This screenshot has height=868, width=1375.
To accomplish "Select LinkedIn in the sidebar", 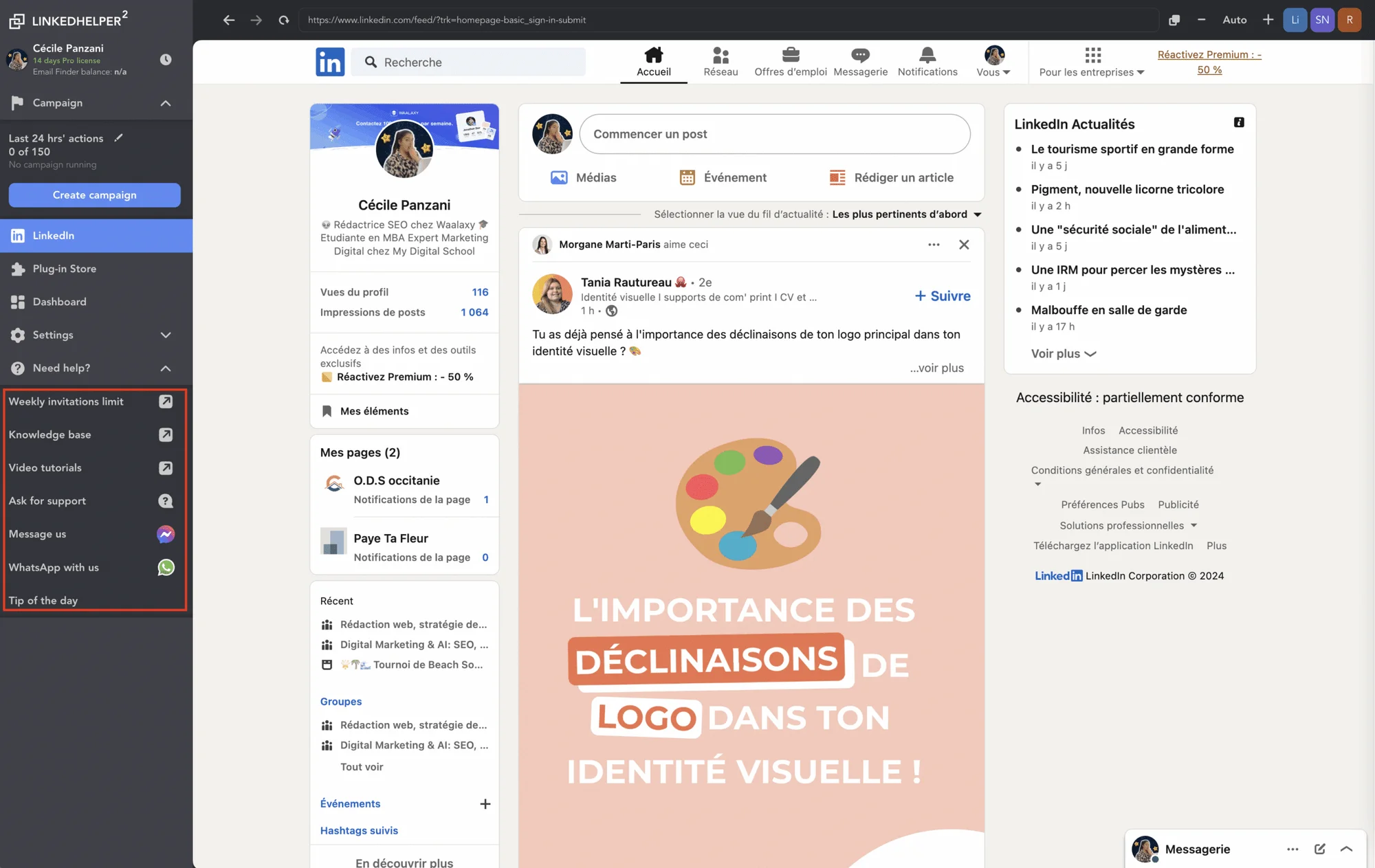I will [96, 236].
